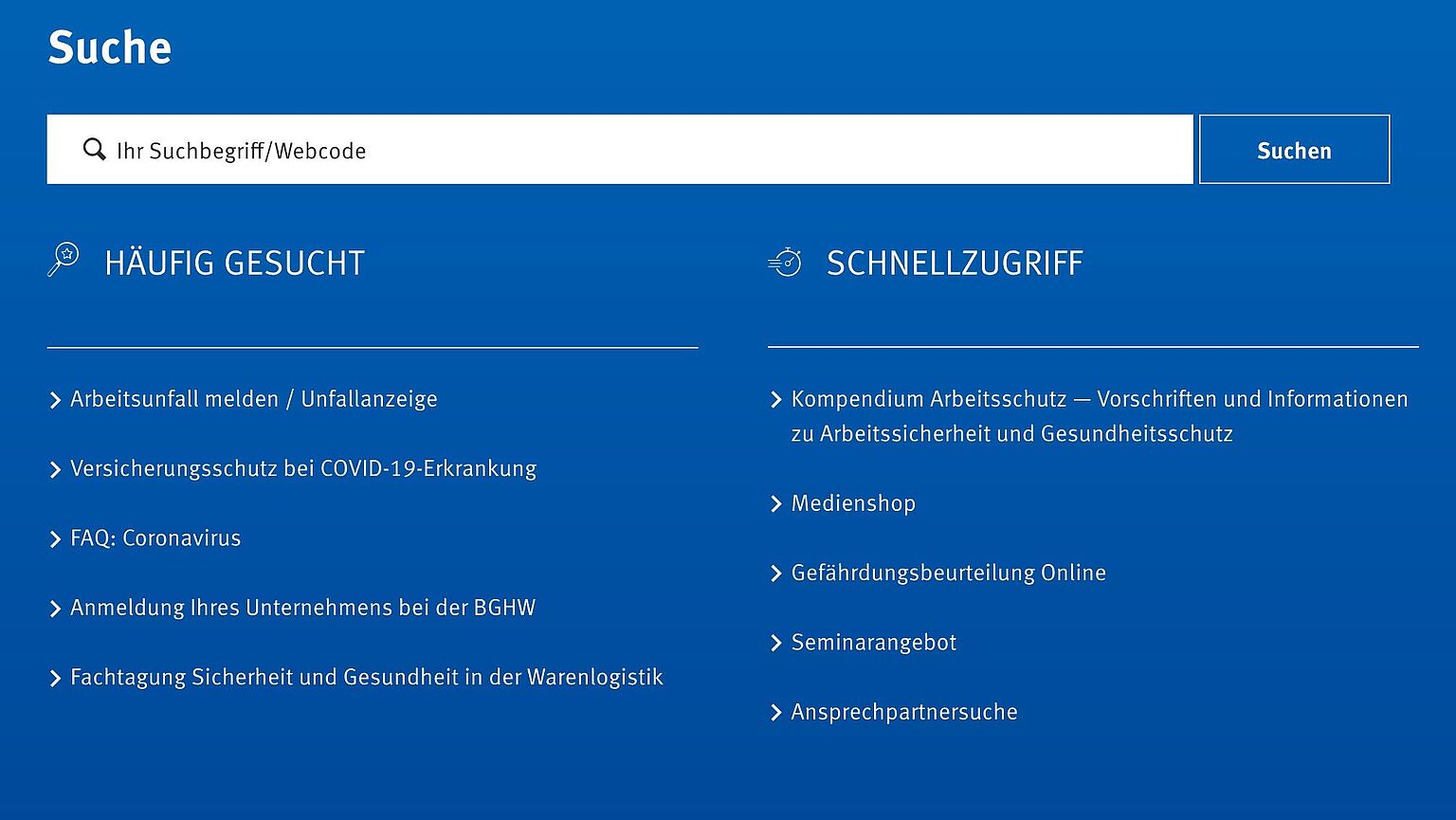Click chevron before Arbeitsunfall melden

[55, 400]
